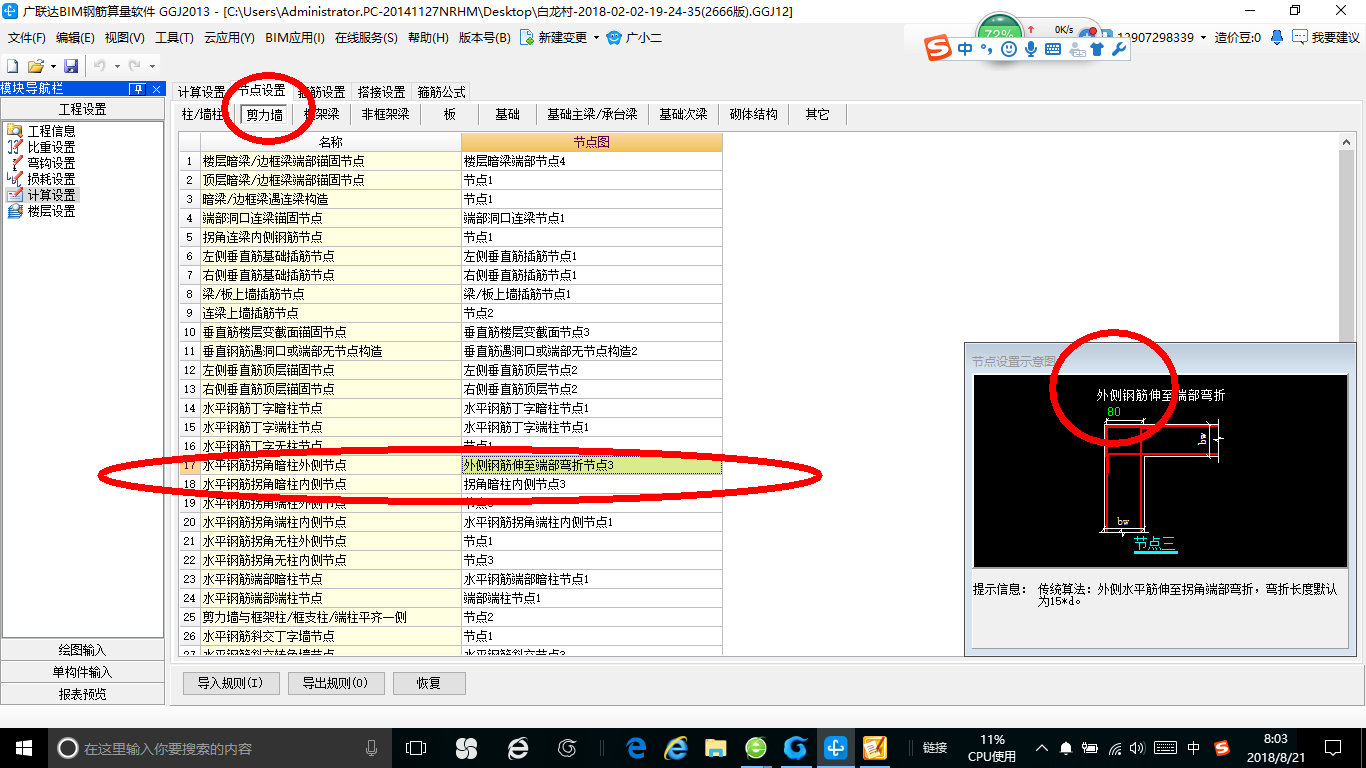Viewport: 1366px width, 768px height.
Task: Click the Redo arrow icon
Action: point(134,66)
